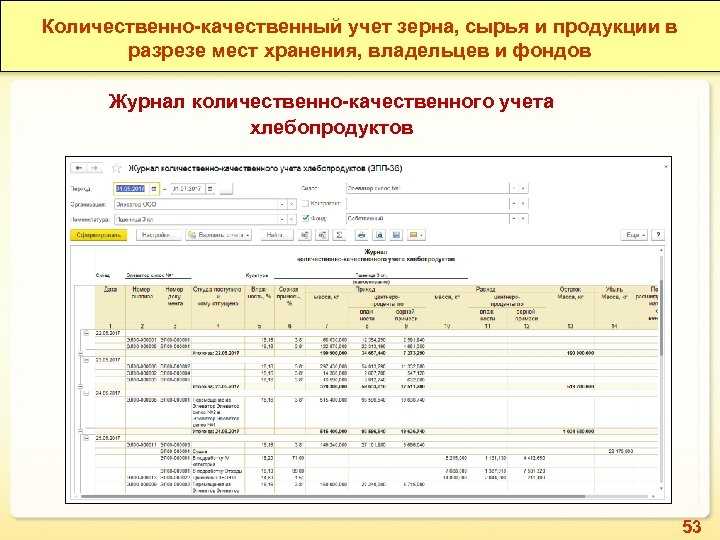Open the Выбрать вариант report dropdown

point(219,235)
